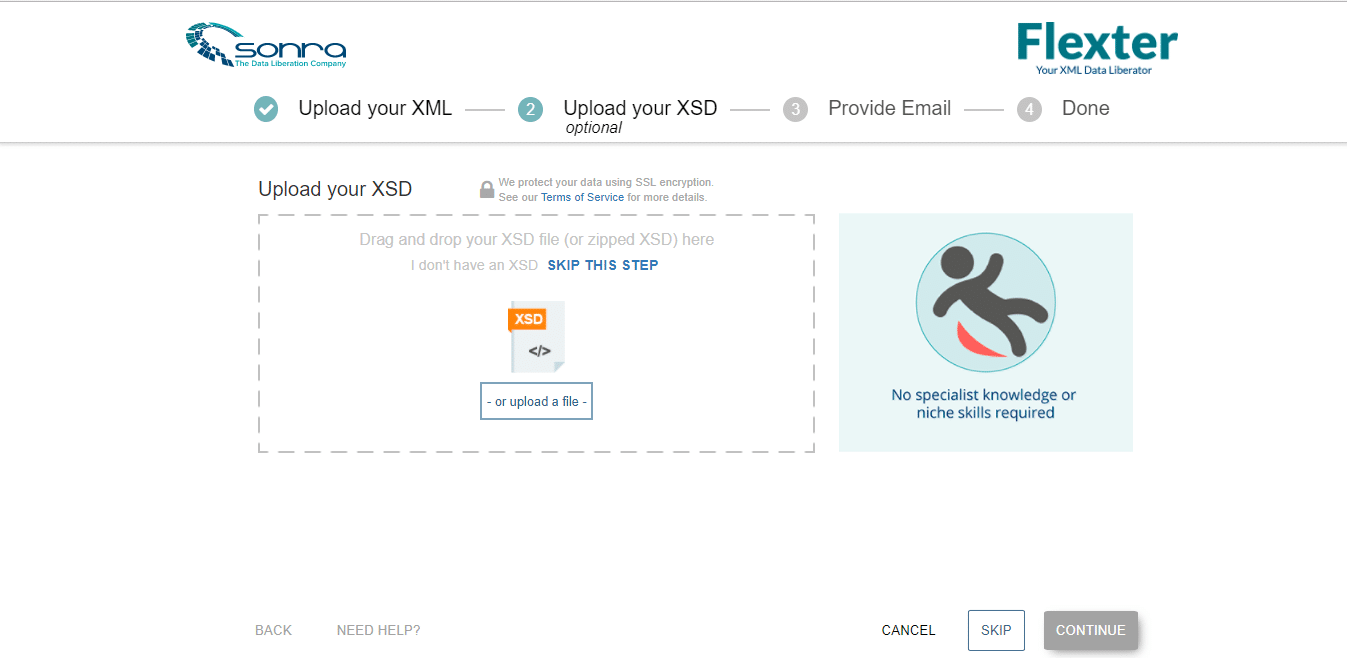
Task: Open the Terms of Service link
Action: click(582, 197)
